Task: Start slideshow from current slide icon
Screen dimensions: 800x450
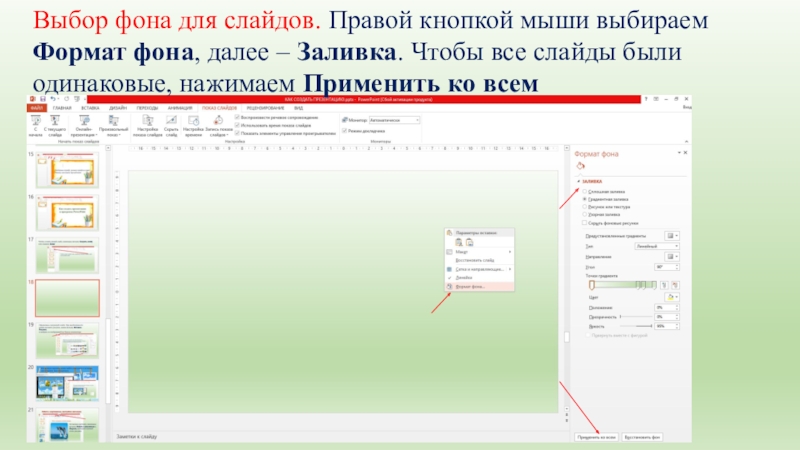Action: pyautogui.click(x=55, y=121)
